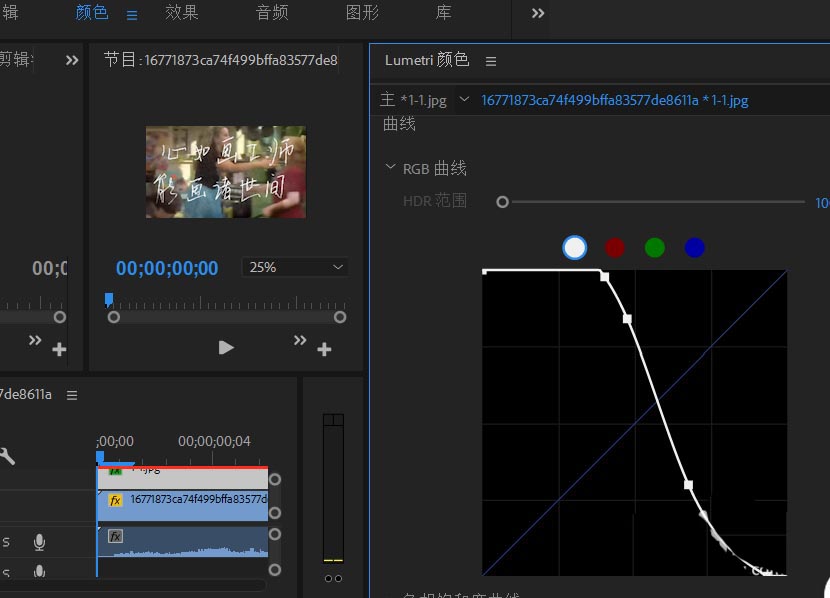Open the 图形 workspace
830x598 pixels.
coord(362,13)
